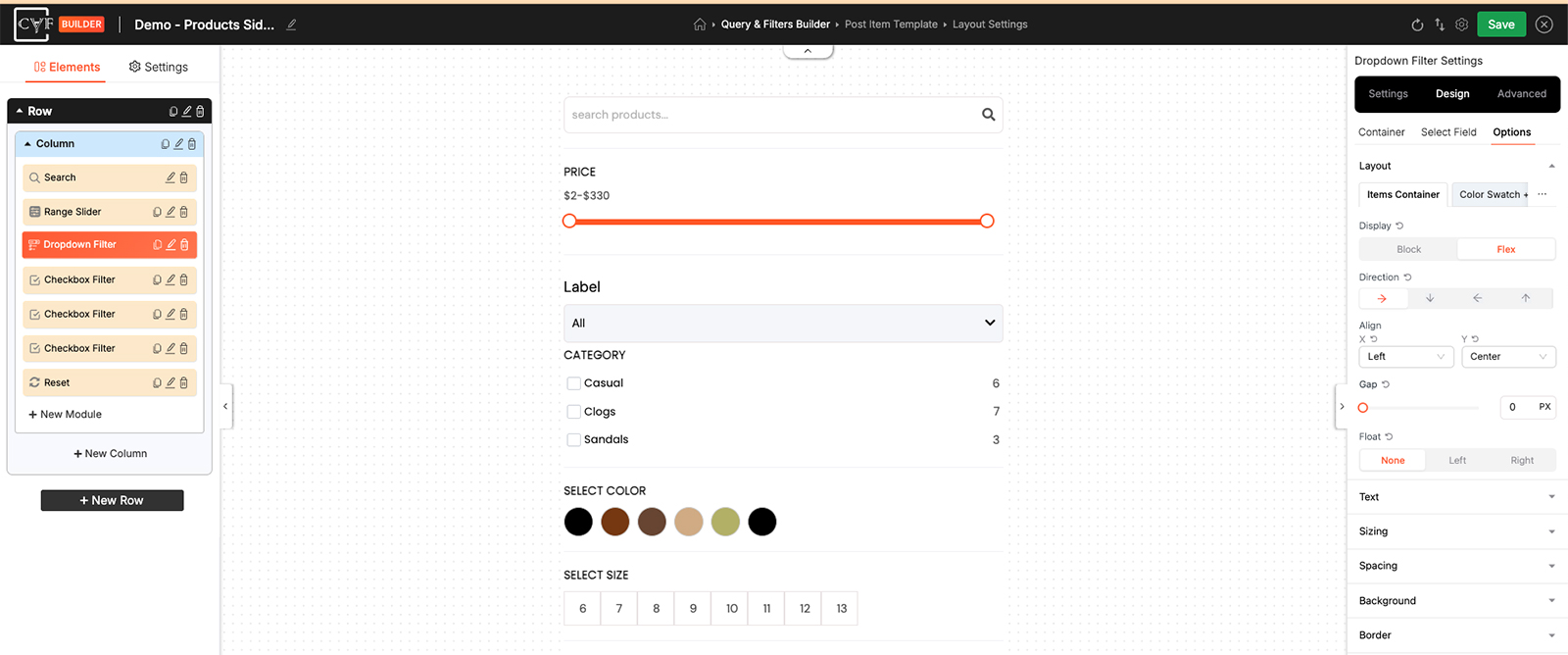Duplicate the Dropdown Filter module
Image resolution: width=1568 pixels, height=655 pixels.
[x=158, y=245]
